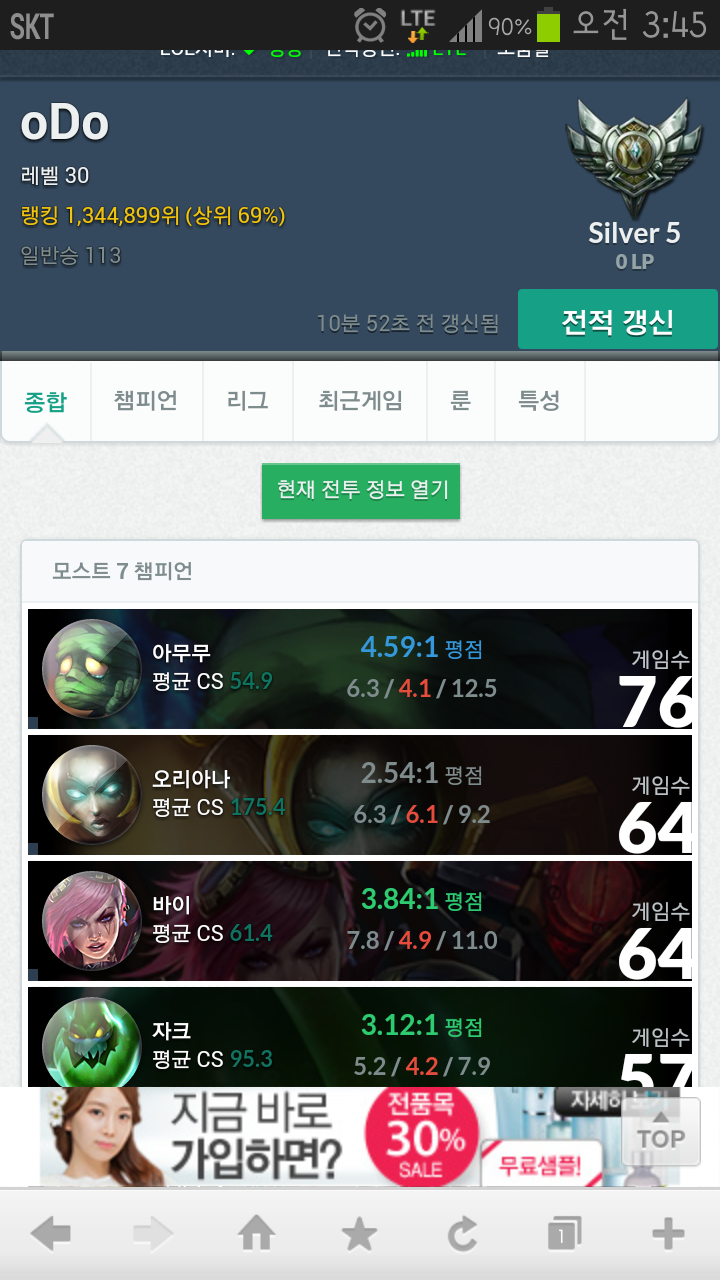Viewport: 720px width, 1280px height.
Task: Tap the Silver 5 rank emblem
Action: pyautogui.click(x=628, y=155)
